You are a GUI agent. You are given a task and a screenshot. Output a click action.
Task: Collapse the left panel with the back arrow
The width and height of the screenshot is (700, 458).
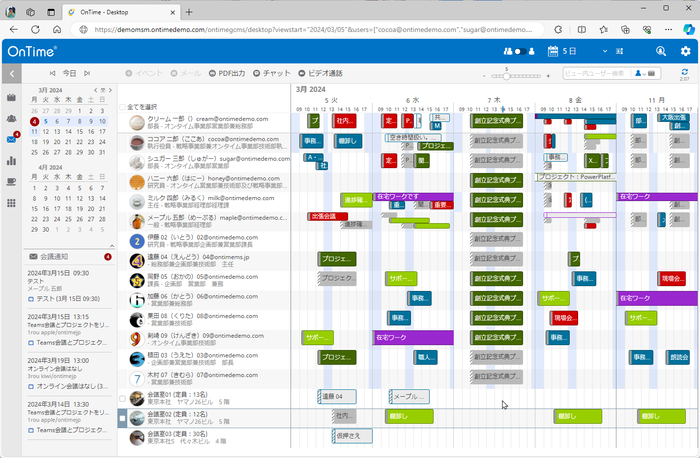pos(12,74)
